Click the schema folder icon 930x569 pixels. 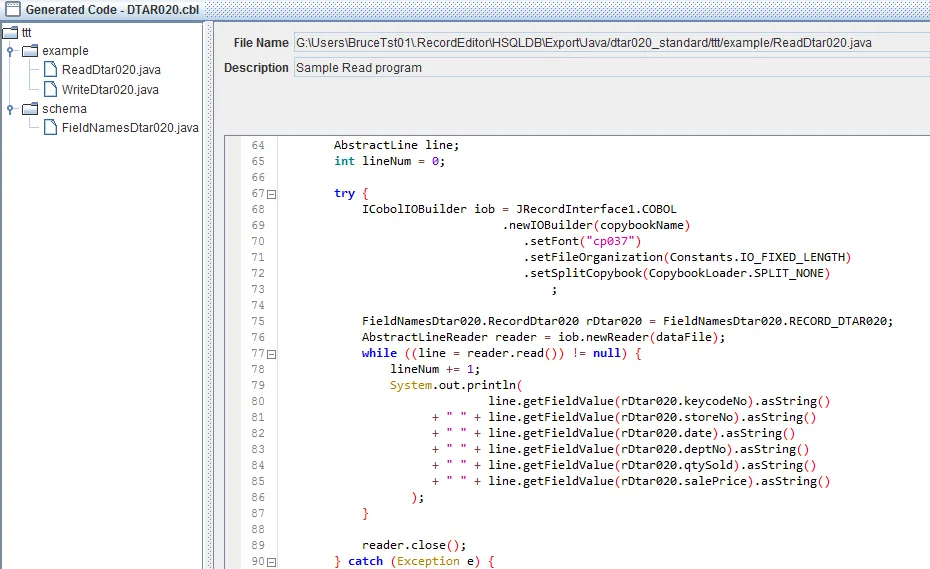[x=30, y=109]
